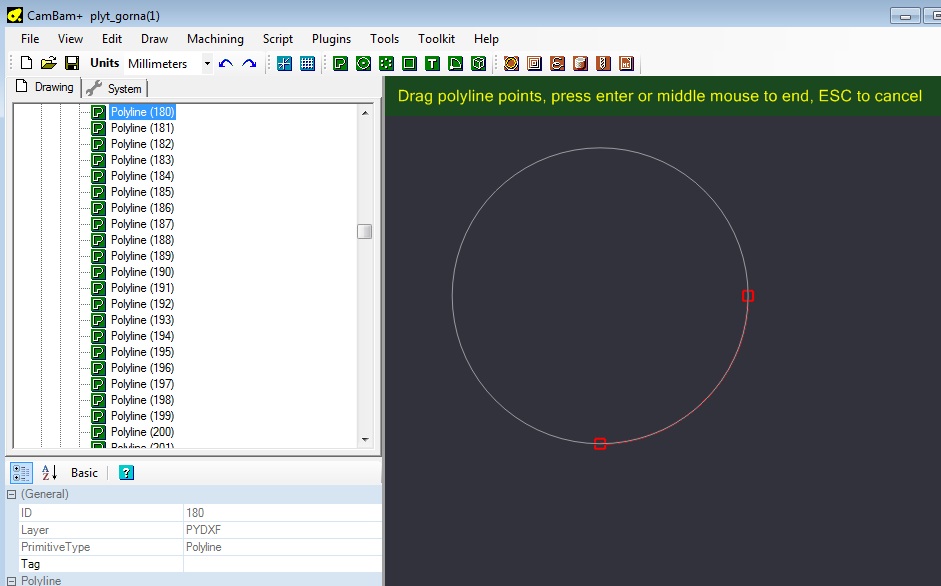Viewport: 941px width, 586px height.
Task: Click the Basic property view button
Action: [84, 473]
